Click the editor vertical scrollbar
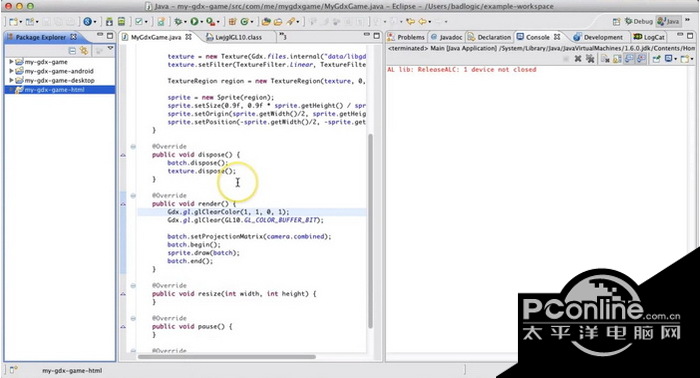The image size is (700, 378). [370, 231]
